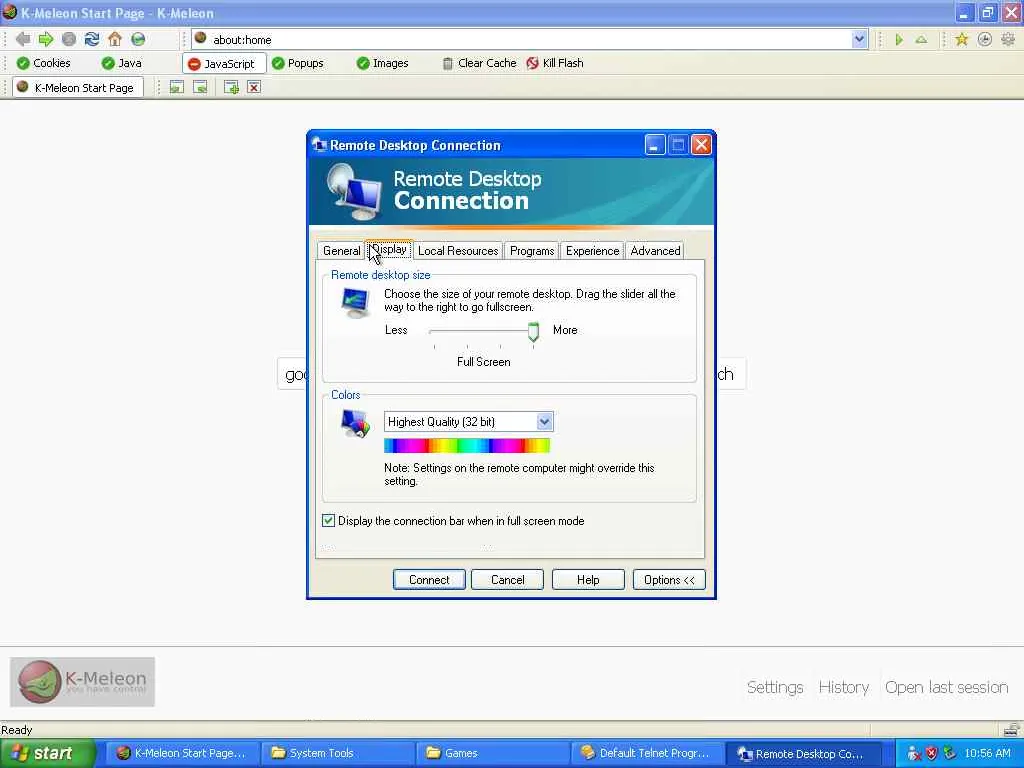Click the 10:56 AM clock in the tray

[987, 753]
